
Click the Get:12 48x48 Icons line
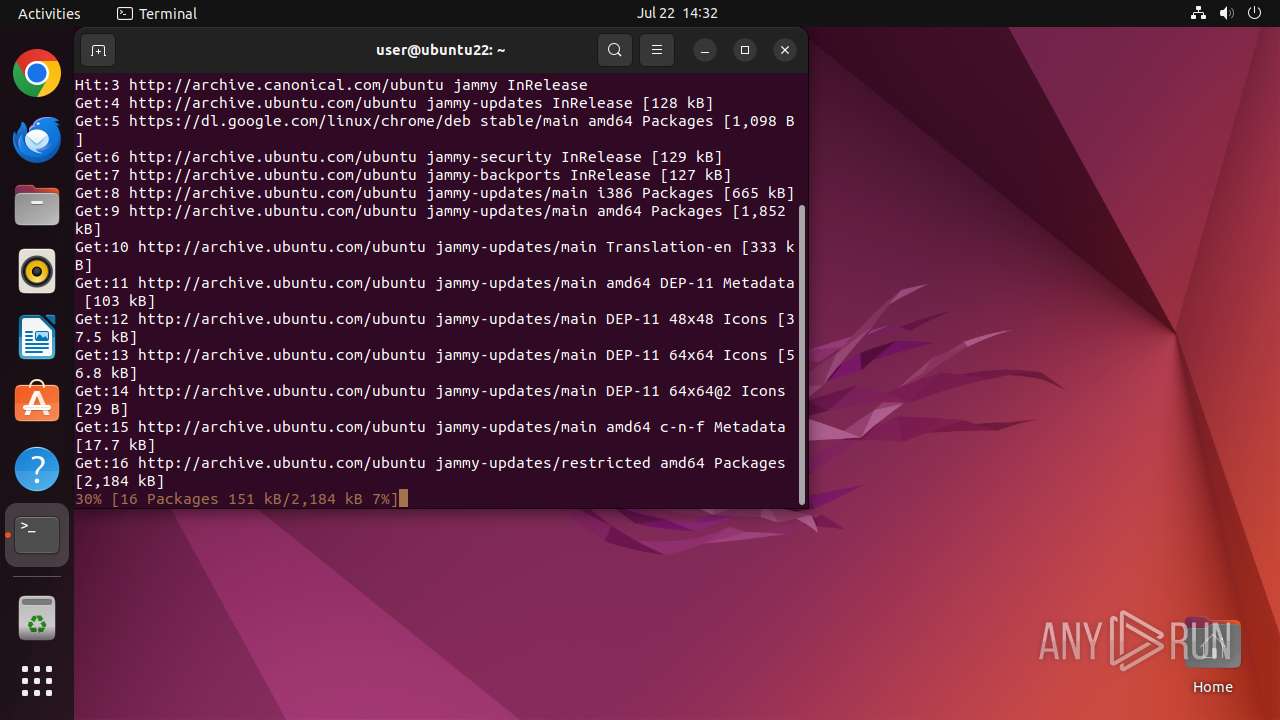tap(435, 328)
